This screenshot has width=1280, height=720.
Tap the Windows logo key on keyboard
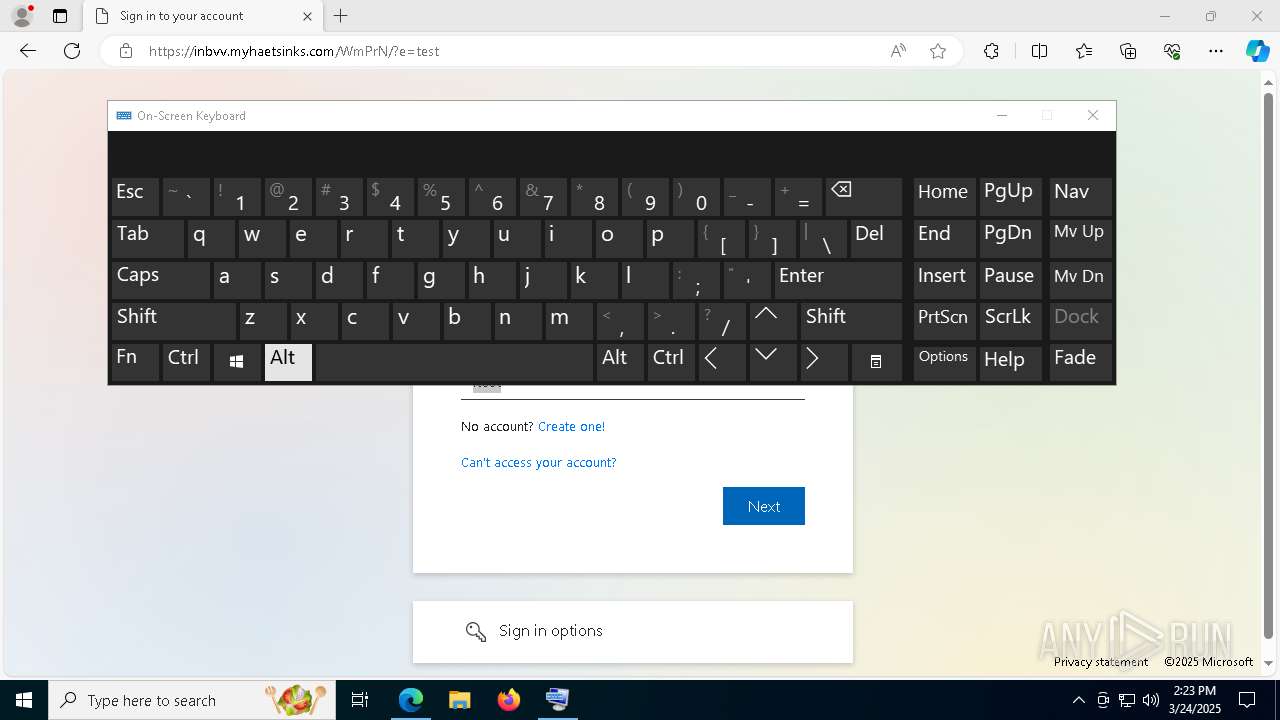coord(237,362)
